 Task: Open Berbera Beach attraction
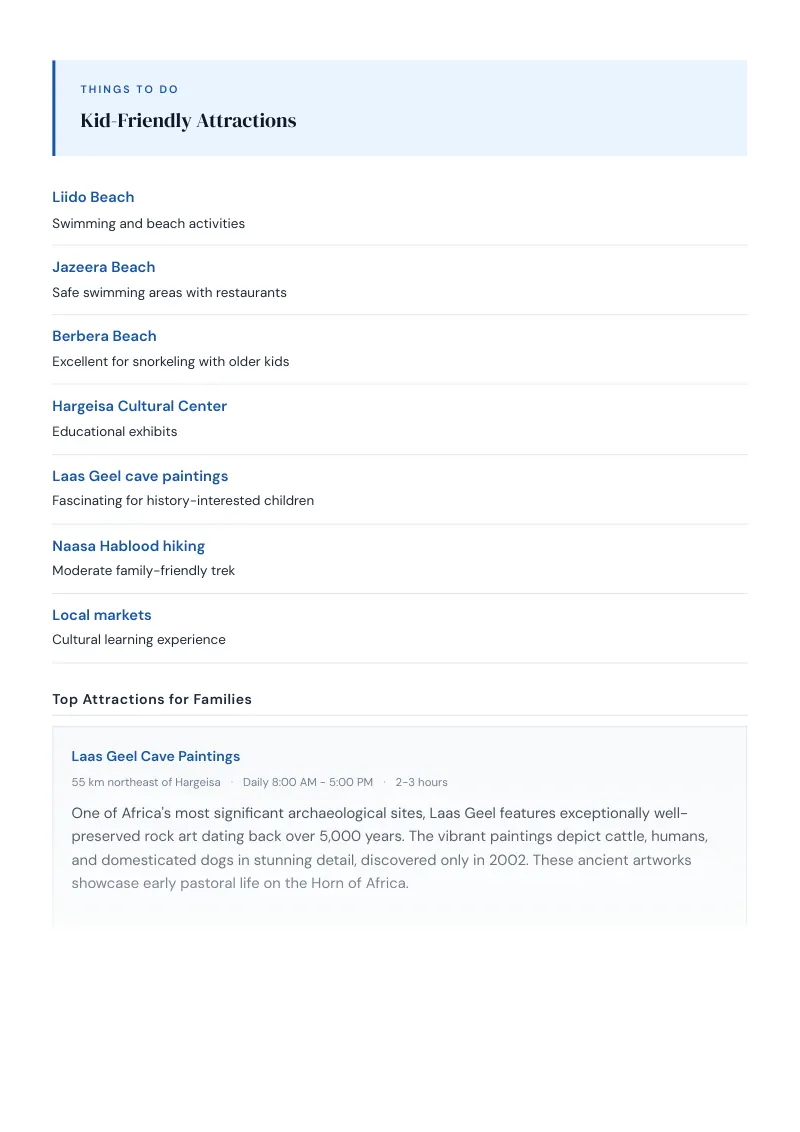pos(104,336)
